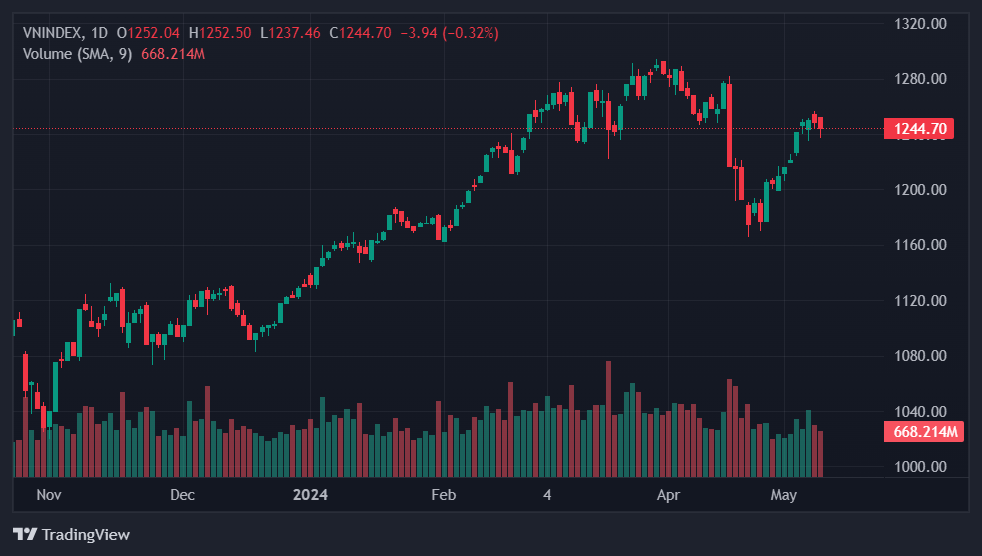The image size is (982, 556).
Task: Click the Apr label on time axis
Action: click(668, 495)
